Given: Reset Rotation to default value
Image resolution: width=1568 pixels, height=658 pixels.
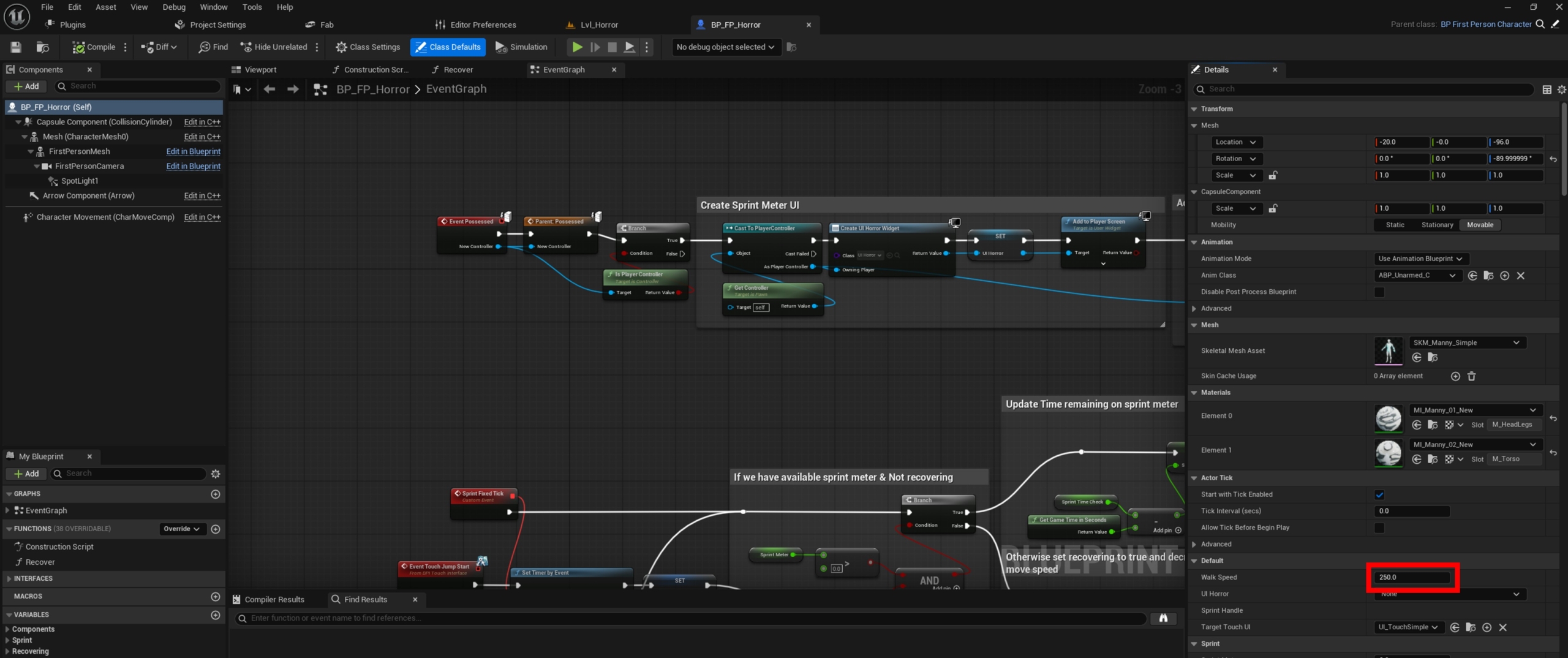Looking at the screenshot, I should click(x=1553, y=159).
